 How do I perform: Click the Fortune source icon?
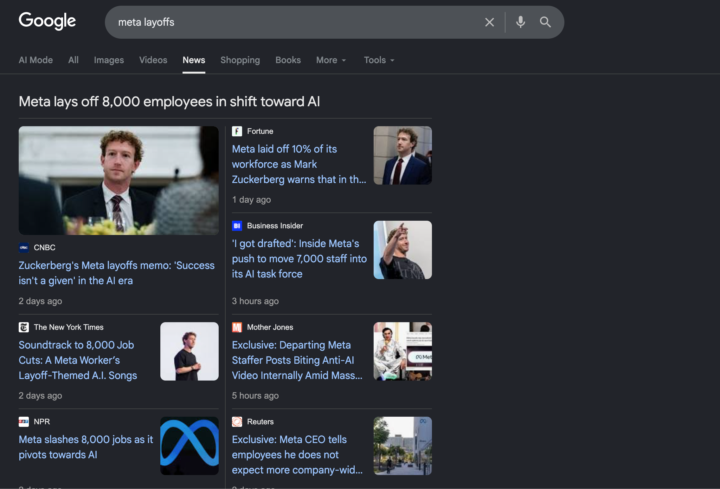tap(237, 131)
